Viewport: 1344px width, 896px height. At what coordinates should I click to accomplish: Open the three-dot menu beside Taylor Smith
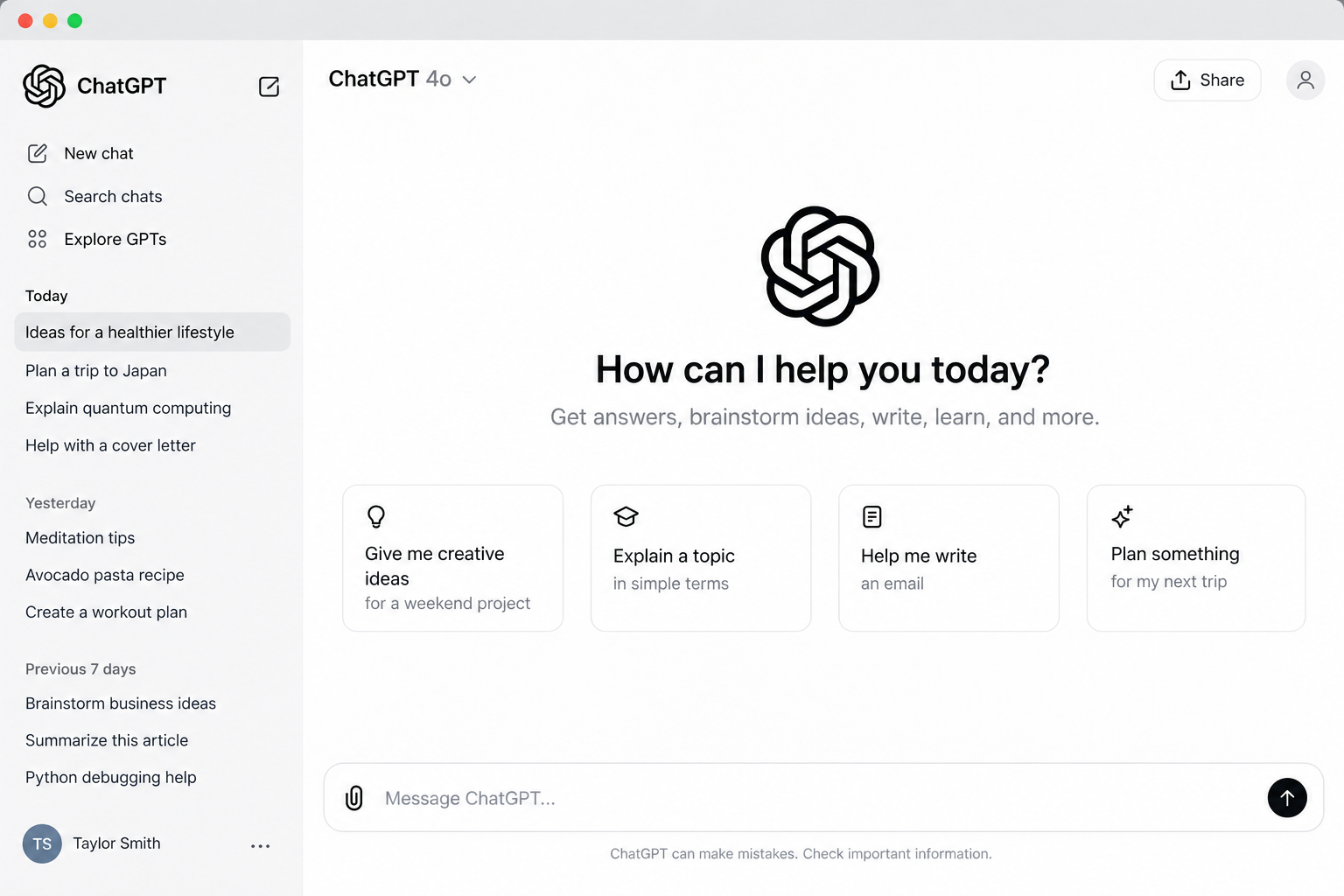pyautogui.click(x=261, y=846)
